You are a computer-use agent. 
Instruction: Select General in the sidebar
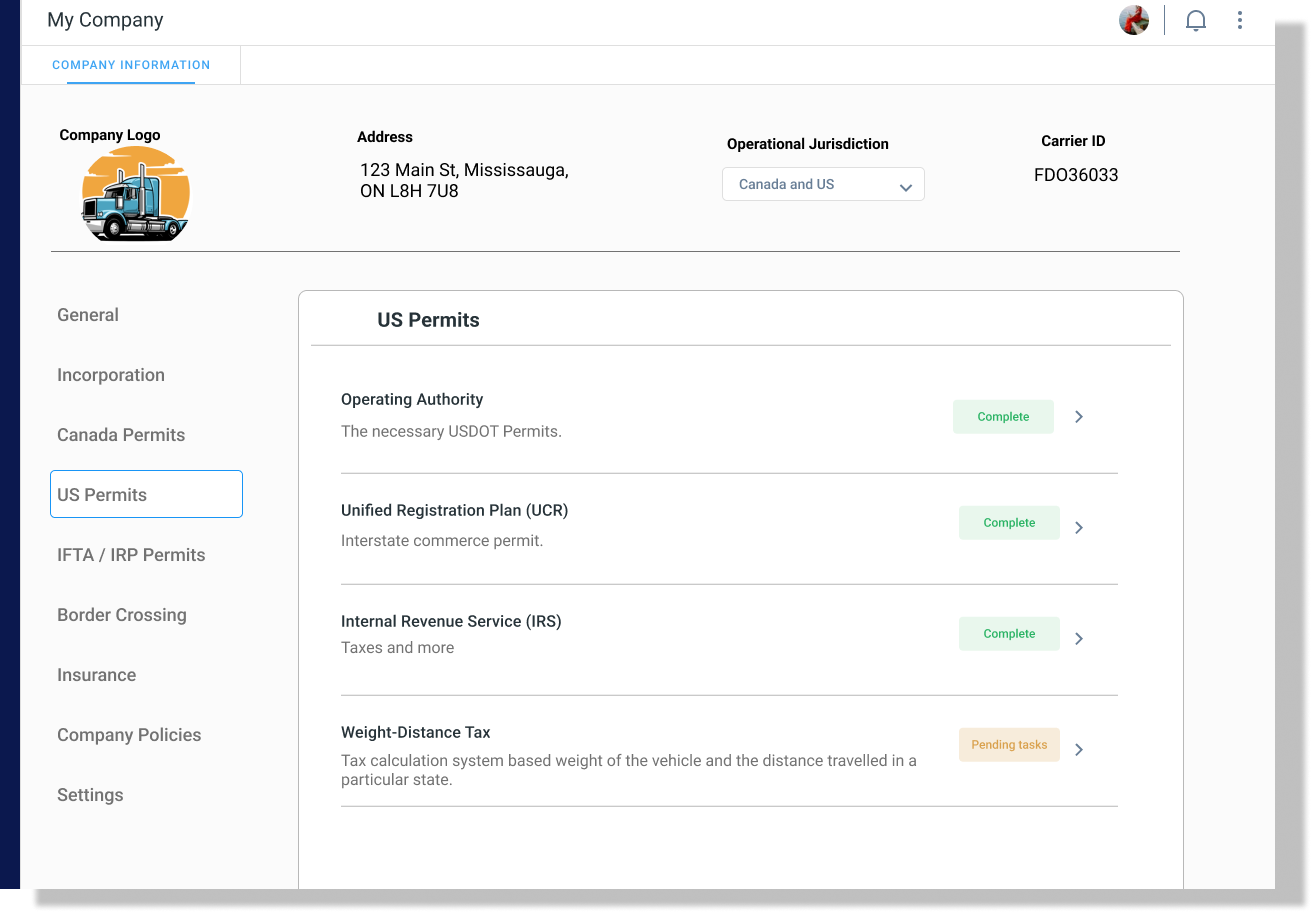tap(88, 315)
